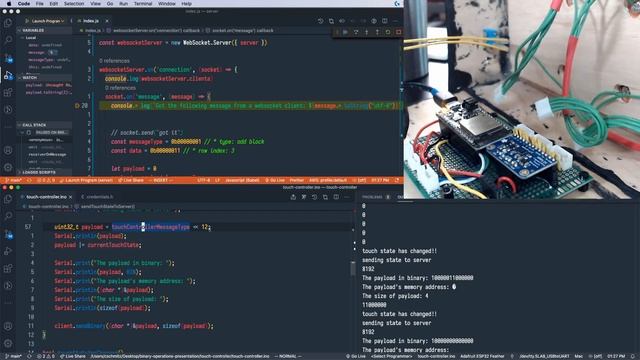Image resolution: width=640 pixels, height=360 pixels.
Task: Click the Arduino verify icon in touch-controller toolbar
Action: pyautogui.click(x=304, y=197)
